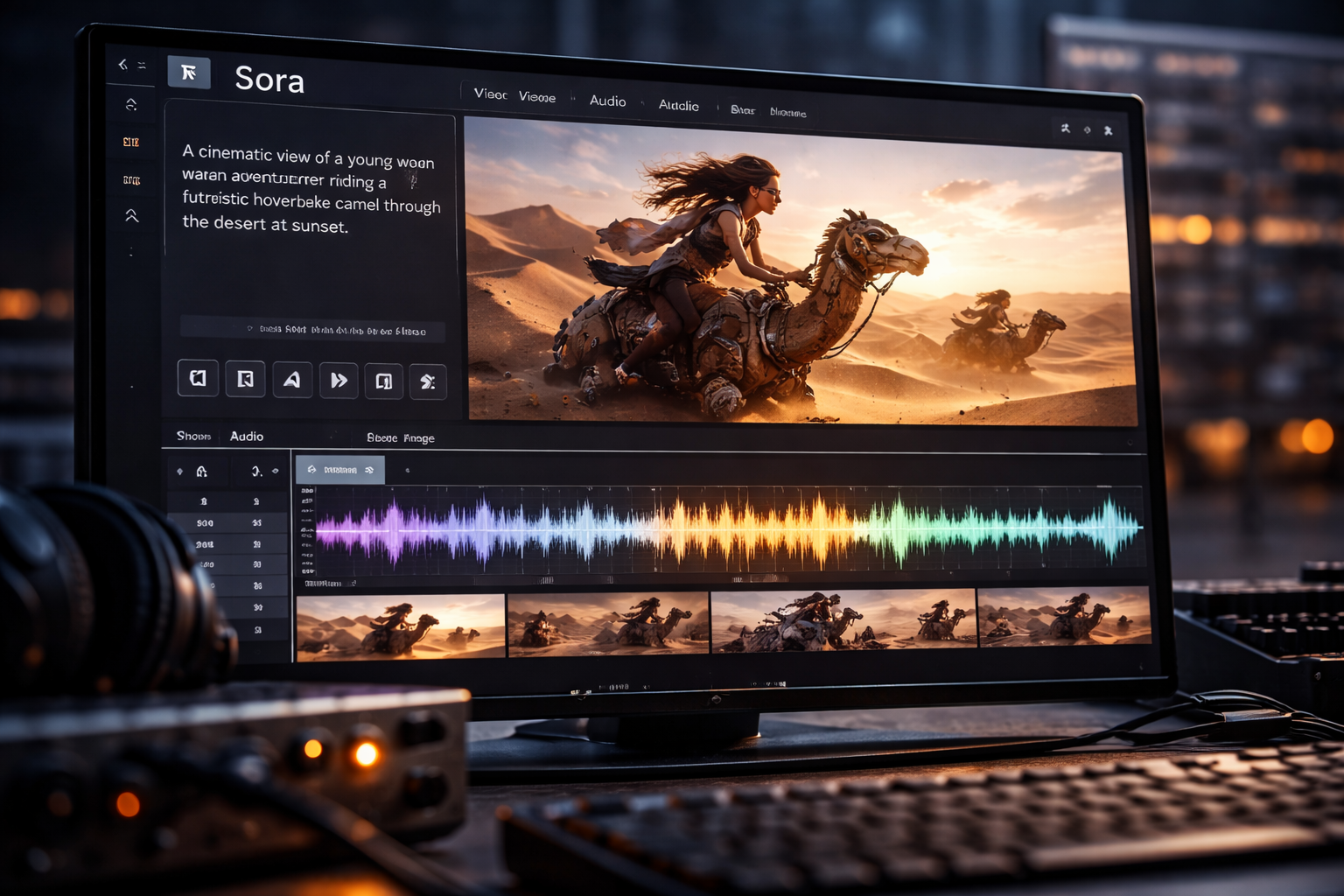Select the second timeline thumbnail

click(608, 623)
